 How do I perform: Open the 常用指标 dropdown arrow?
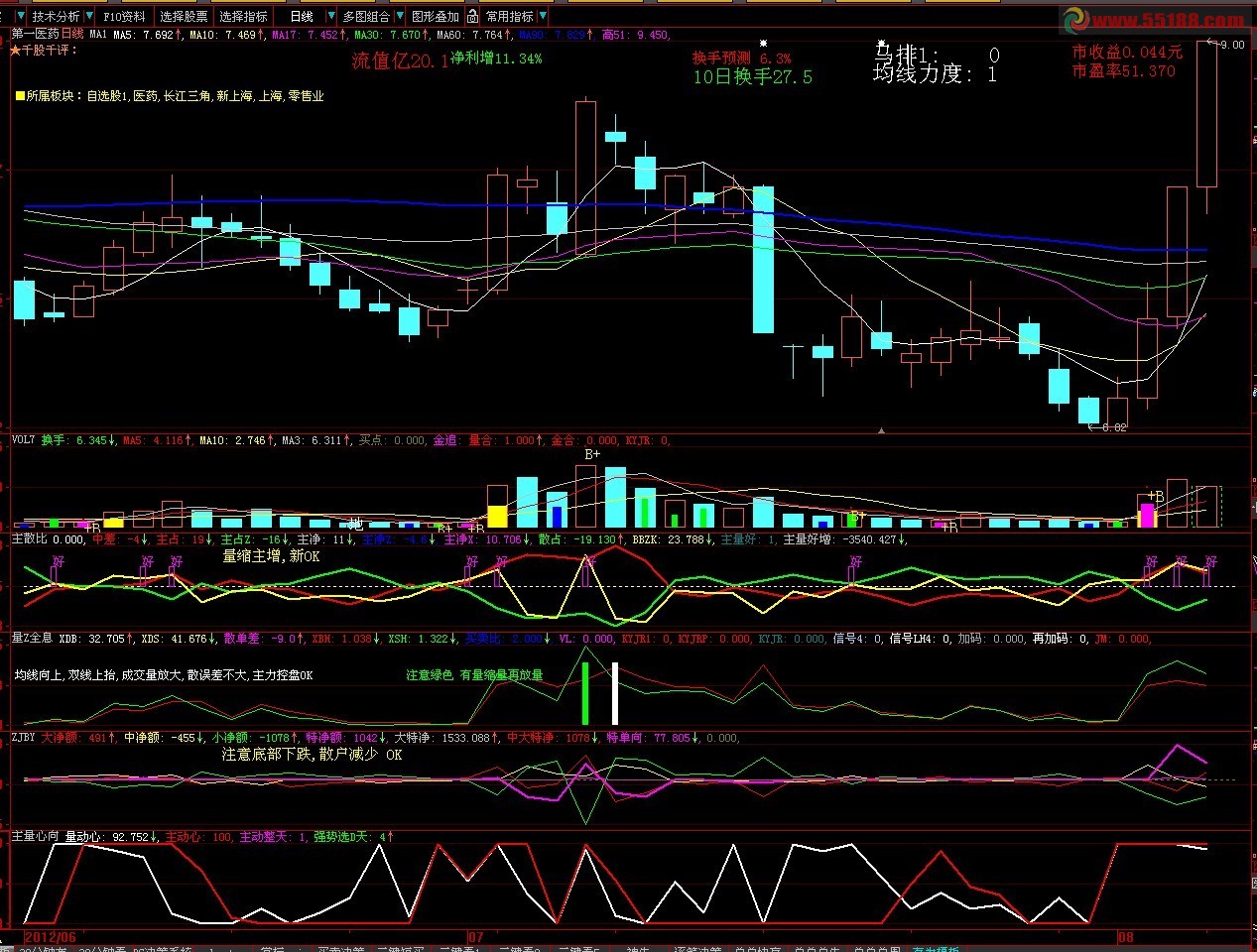(x=543, y=16)
